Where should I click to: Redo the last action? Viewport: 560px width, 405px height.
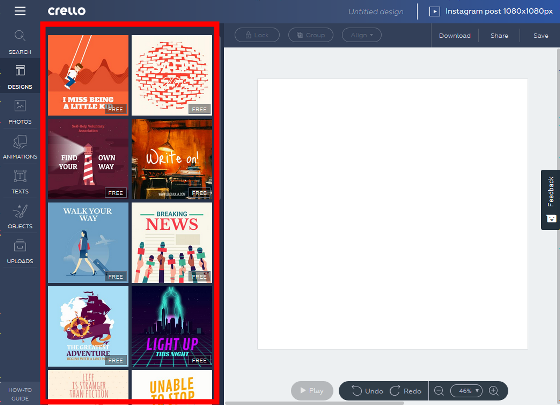click(406, 391)
